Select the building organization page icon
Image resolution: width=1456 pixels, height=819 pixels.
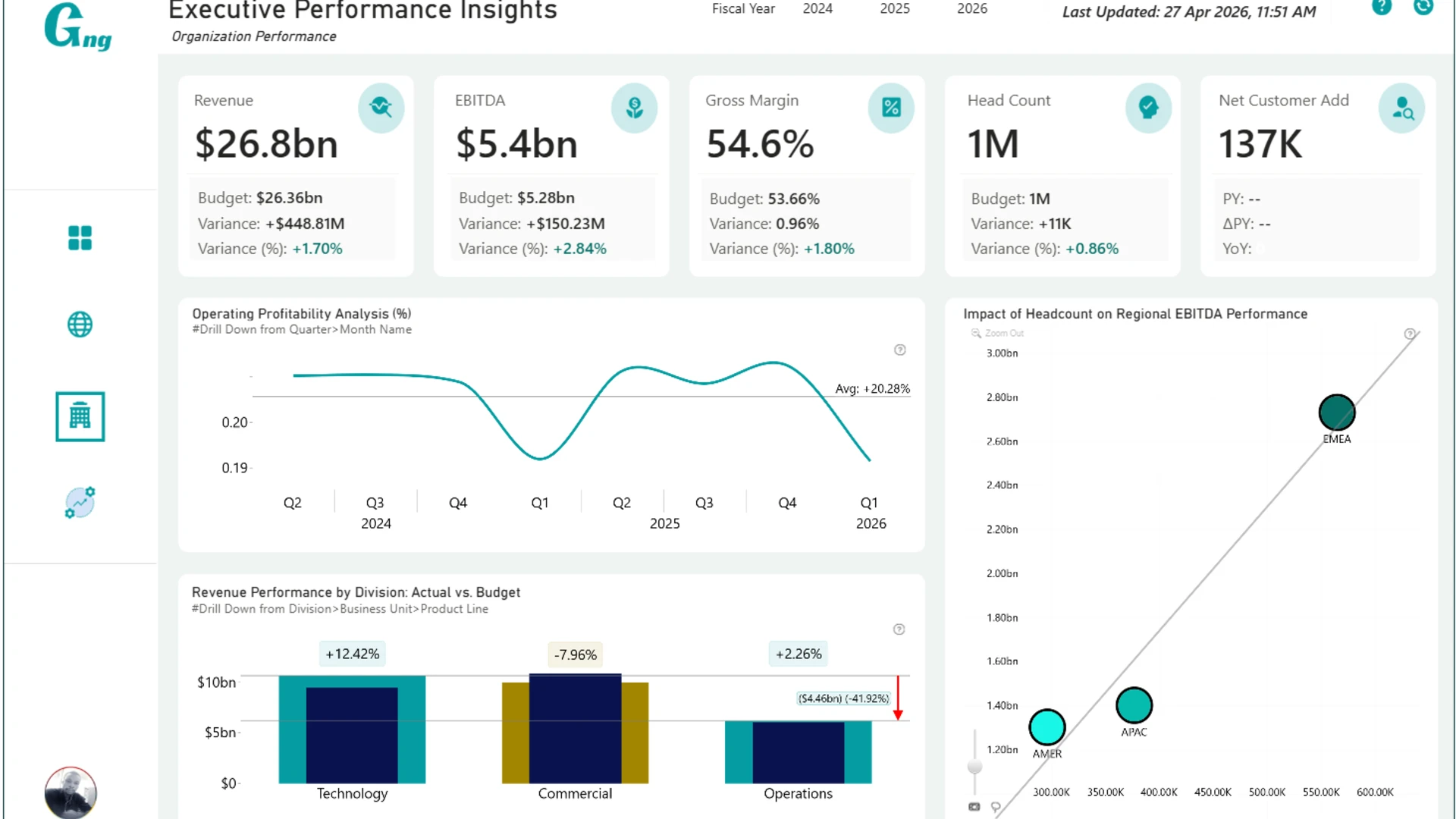coord(80,416)
